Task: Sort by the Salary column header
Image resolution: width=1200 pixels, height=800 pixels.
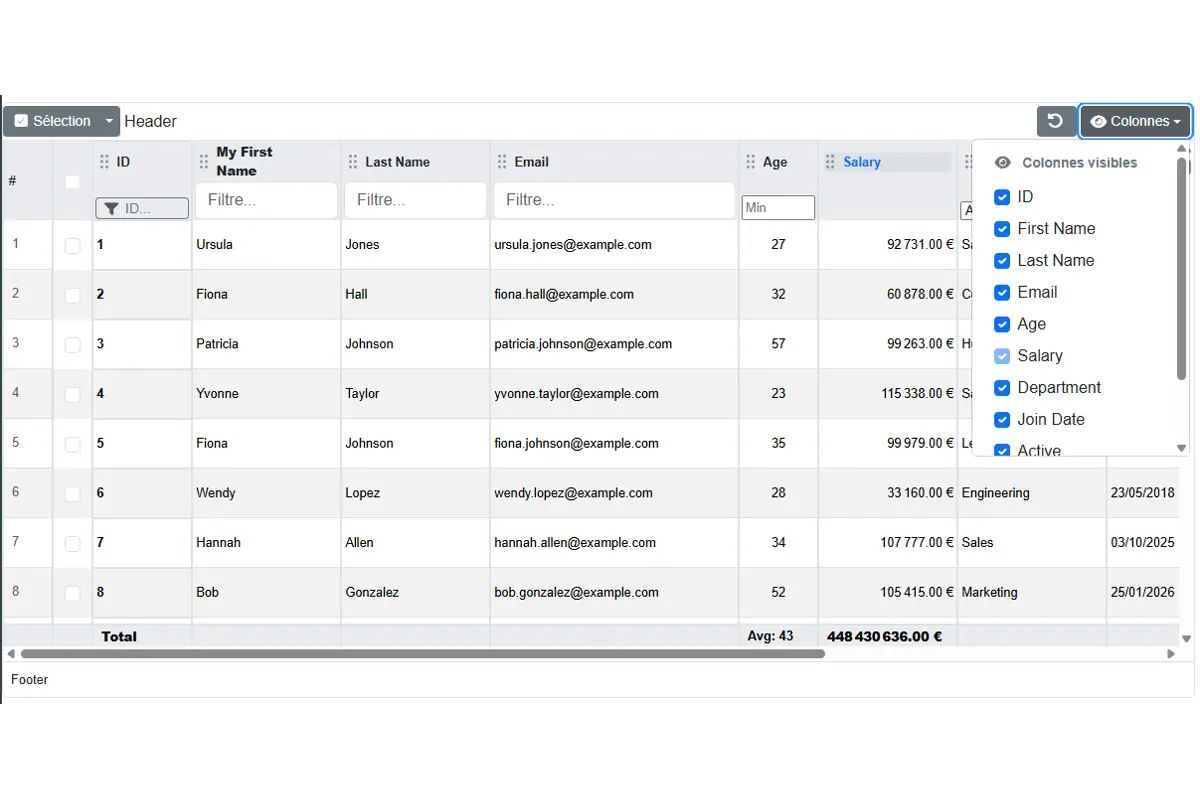Action: pyautogui.click(x=862, y=162)
